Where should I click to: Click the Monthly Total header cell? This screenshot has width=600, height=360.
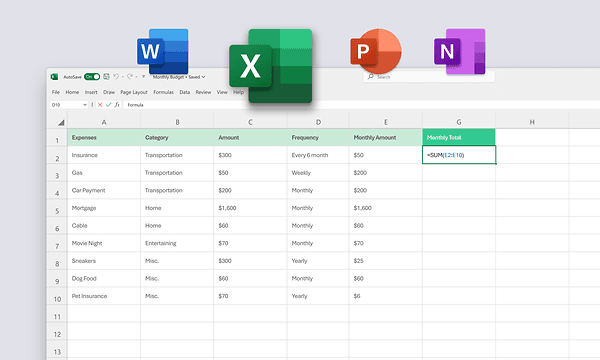(x=459, y=137)
